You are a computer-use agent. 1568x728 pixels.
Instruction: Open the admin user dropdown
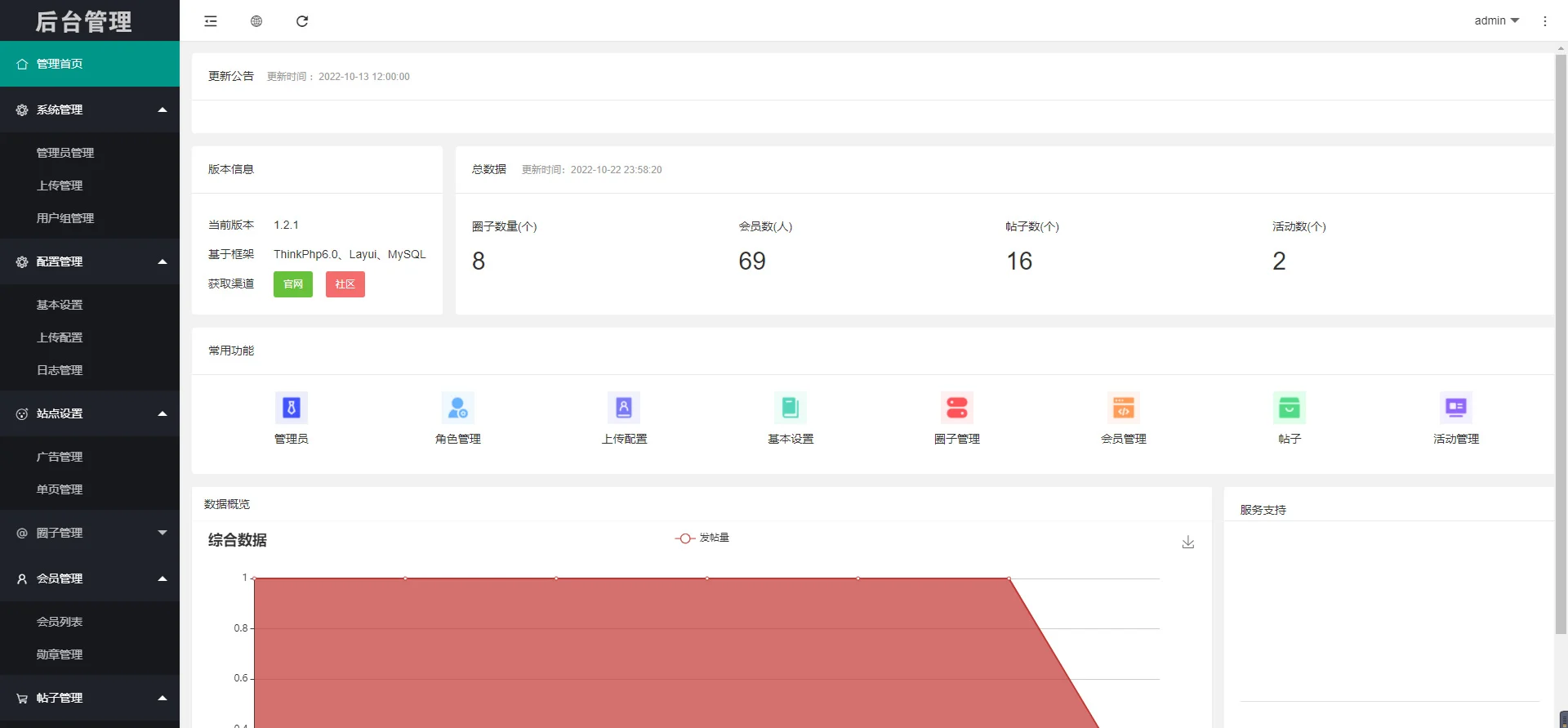[x=1496, y=21]
